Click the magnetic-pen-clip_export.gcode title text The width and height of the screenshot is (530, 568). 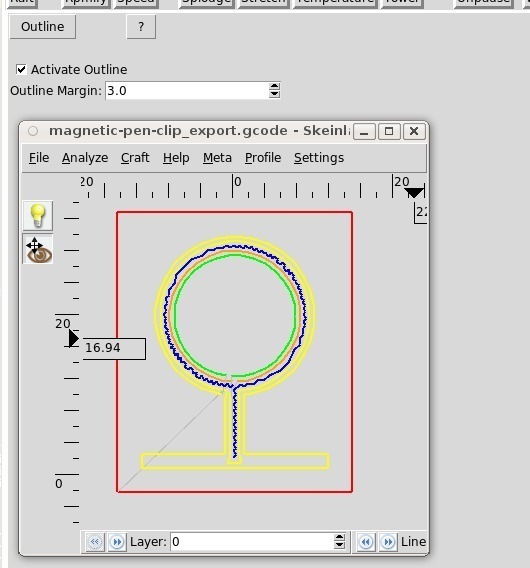168,131
